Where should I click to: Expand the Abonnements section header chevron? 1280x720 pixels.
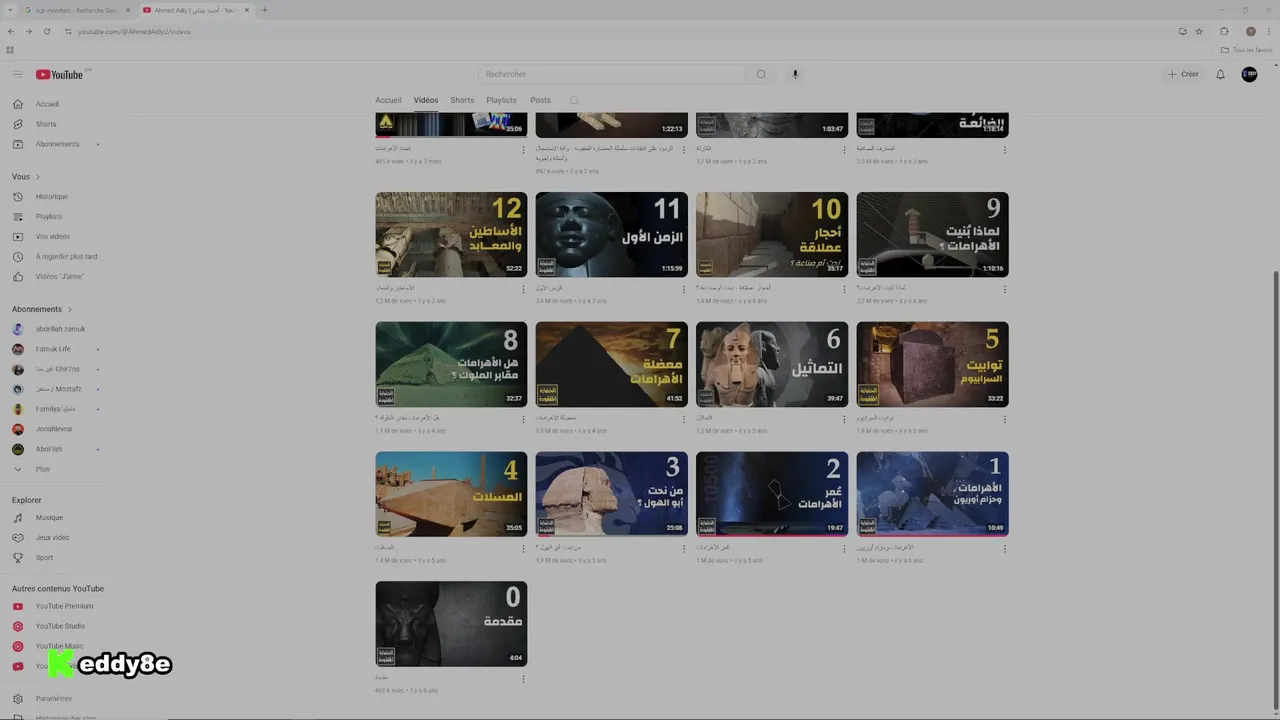point(70,309)
